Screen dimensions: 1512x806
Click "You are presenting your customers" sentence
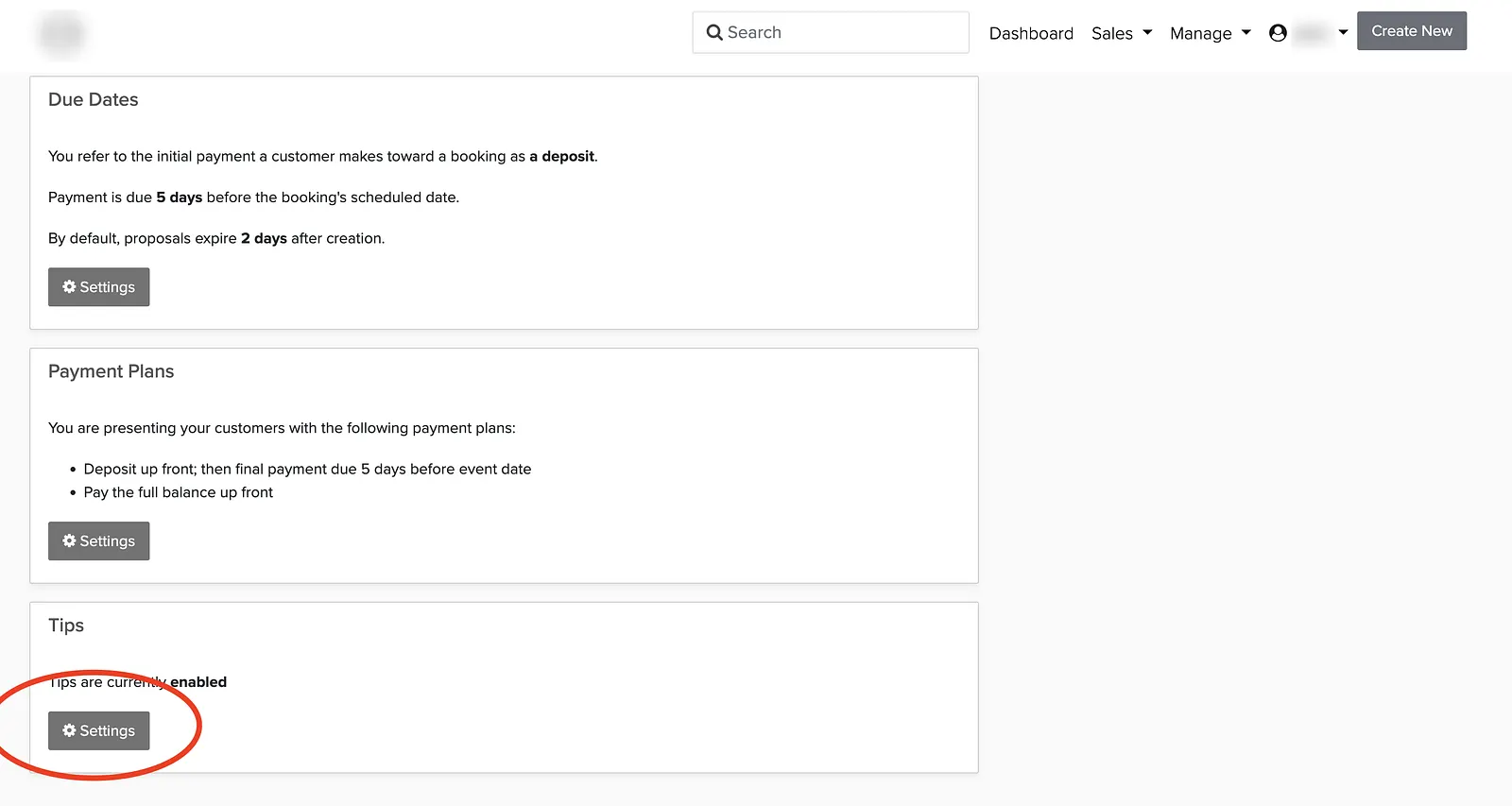tap(282, 428)
